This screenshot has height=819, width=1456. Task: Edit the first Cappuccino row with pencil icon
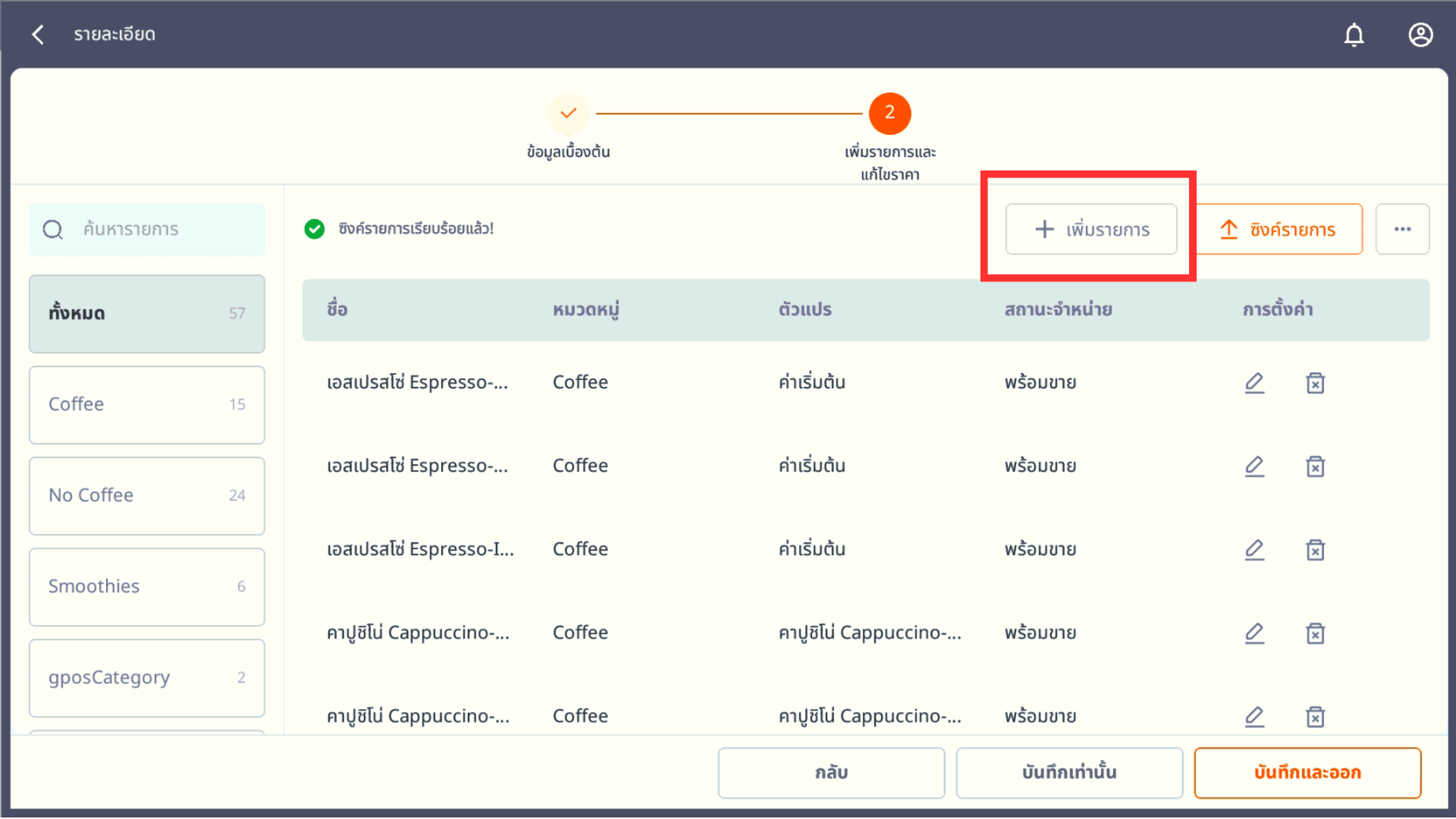[1254, 632]
